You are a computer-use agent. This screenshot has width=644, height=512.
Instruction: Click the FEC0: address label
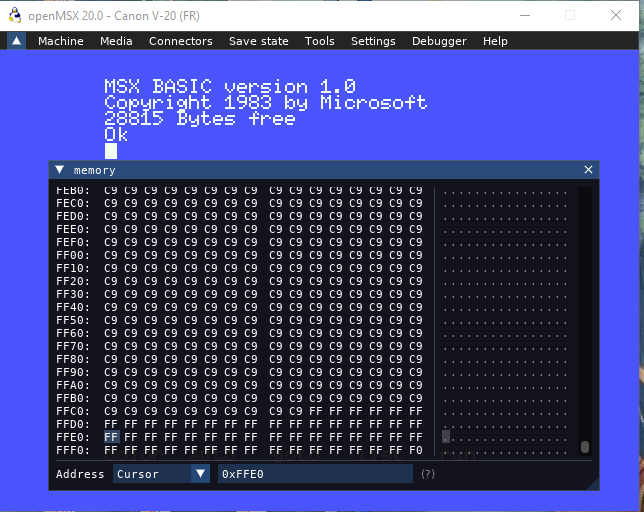pos(73,203)
